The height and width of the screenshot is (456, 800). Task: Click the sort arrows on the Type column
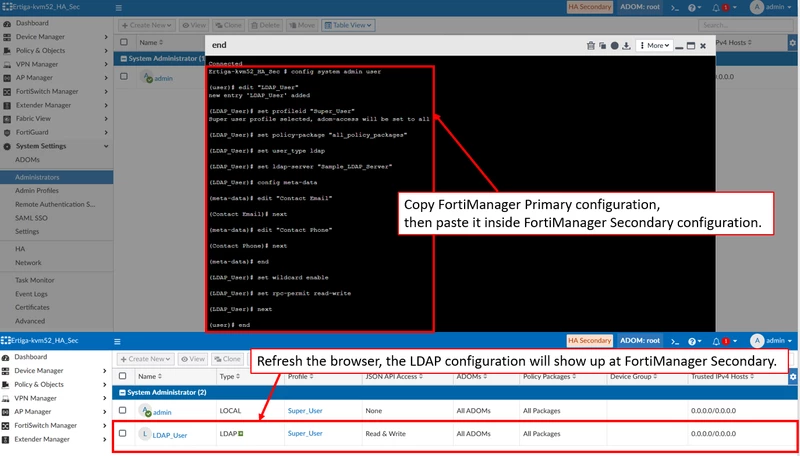point(237,376)
